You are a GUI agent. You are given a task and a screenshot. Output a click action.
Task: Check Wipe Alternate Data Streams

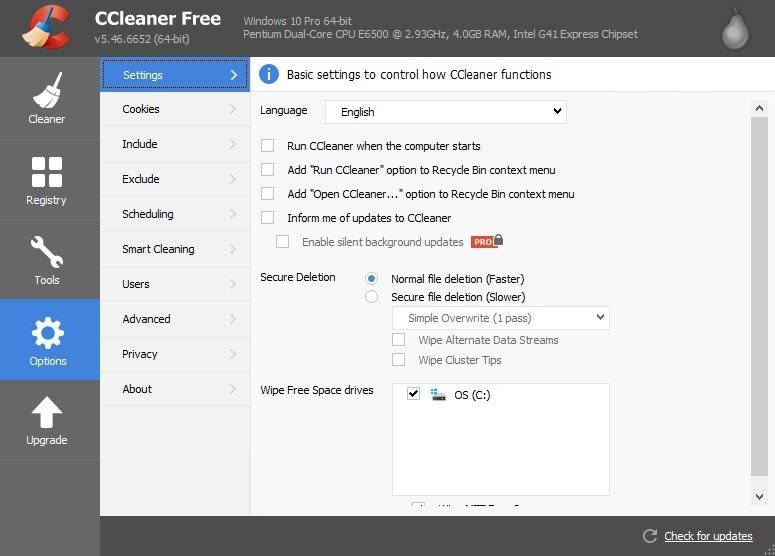click(x=398, y=340)
